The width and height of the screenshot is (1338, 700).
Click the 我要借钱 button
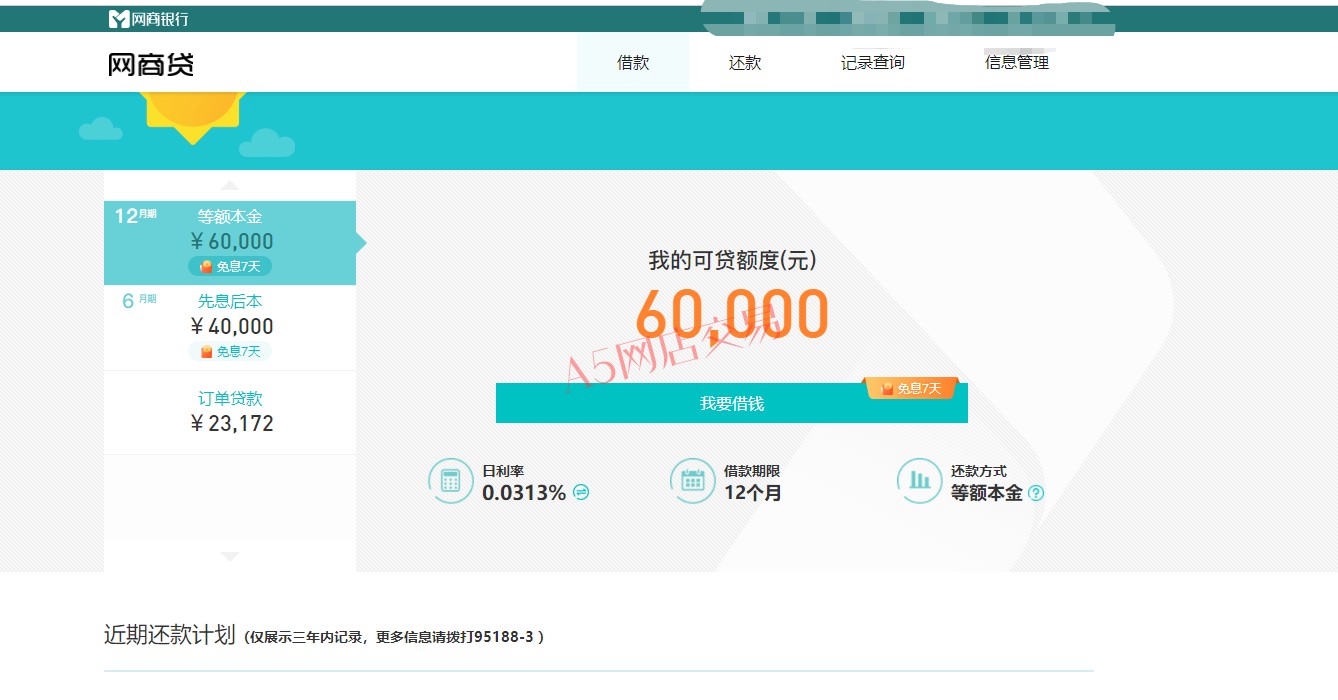click(732, 403)
